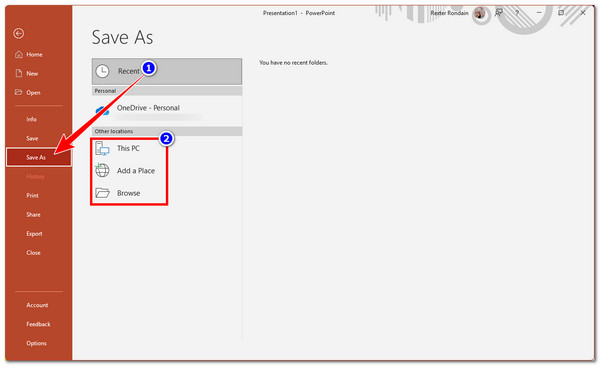Click the user profile picture
The width and height of the screenshot is (600, 366).
click(479, 13)
